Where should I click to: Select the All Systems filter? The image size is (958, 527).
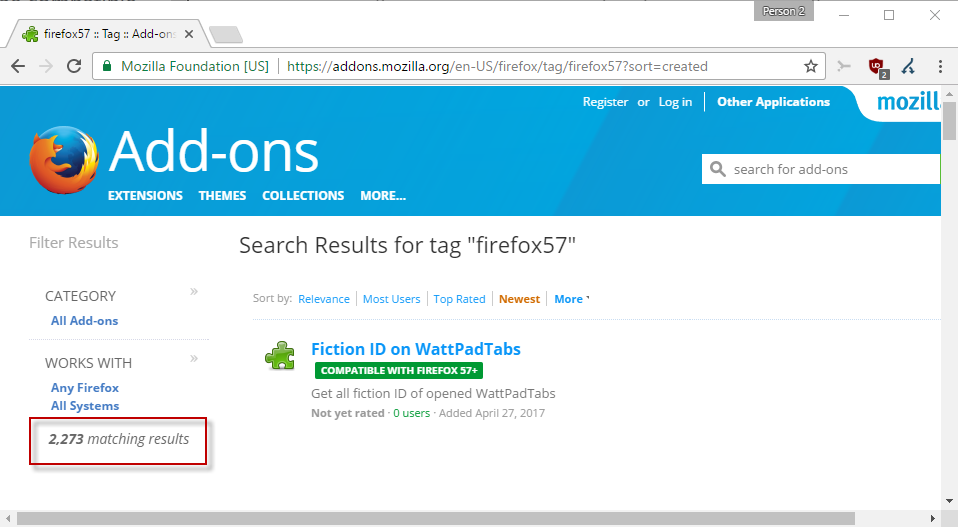(x=85, y=406)
